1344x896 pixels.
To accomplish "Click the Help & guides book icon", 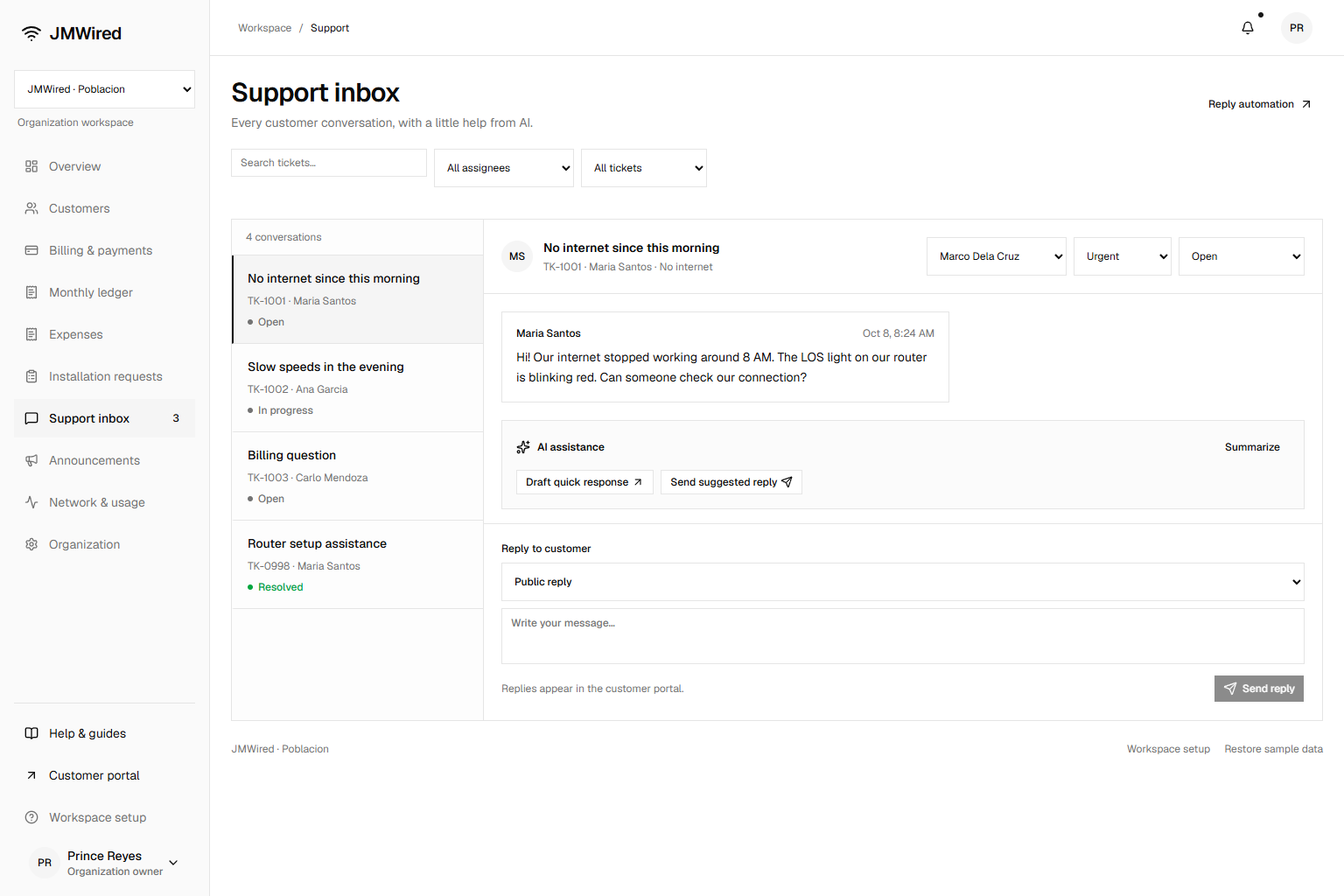I will coord(31,733).
